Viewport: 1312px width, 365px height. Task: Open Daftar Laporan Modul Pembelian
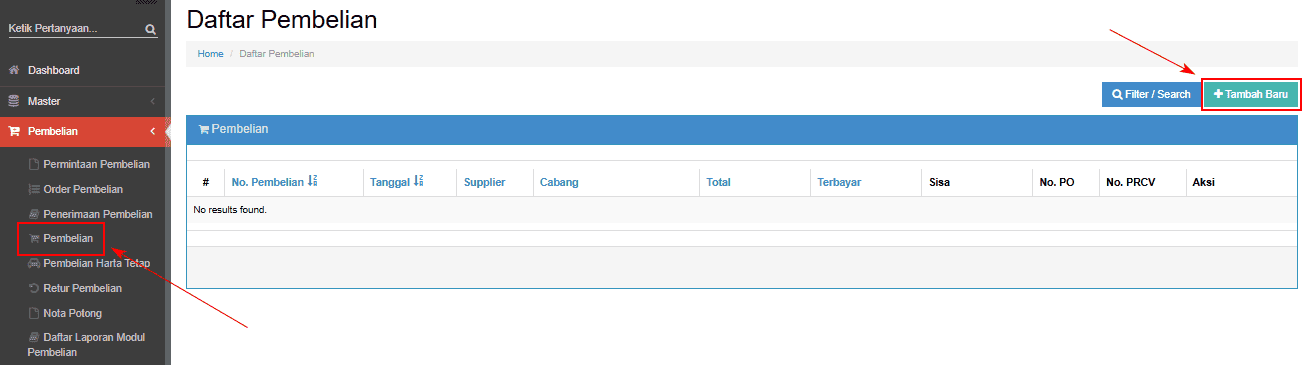[x=88, y=345]
